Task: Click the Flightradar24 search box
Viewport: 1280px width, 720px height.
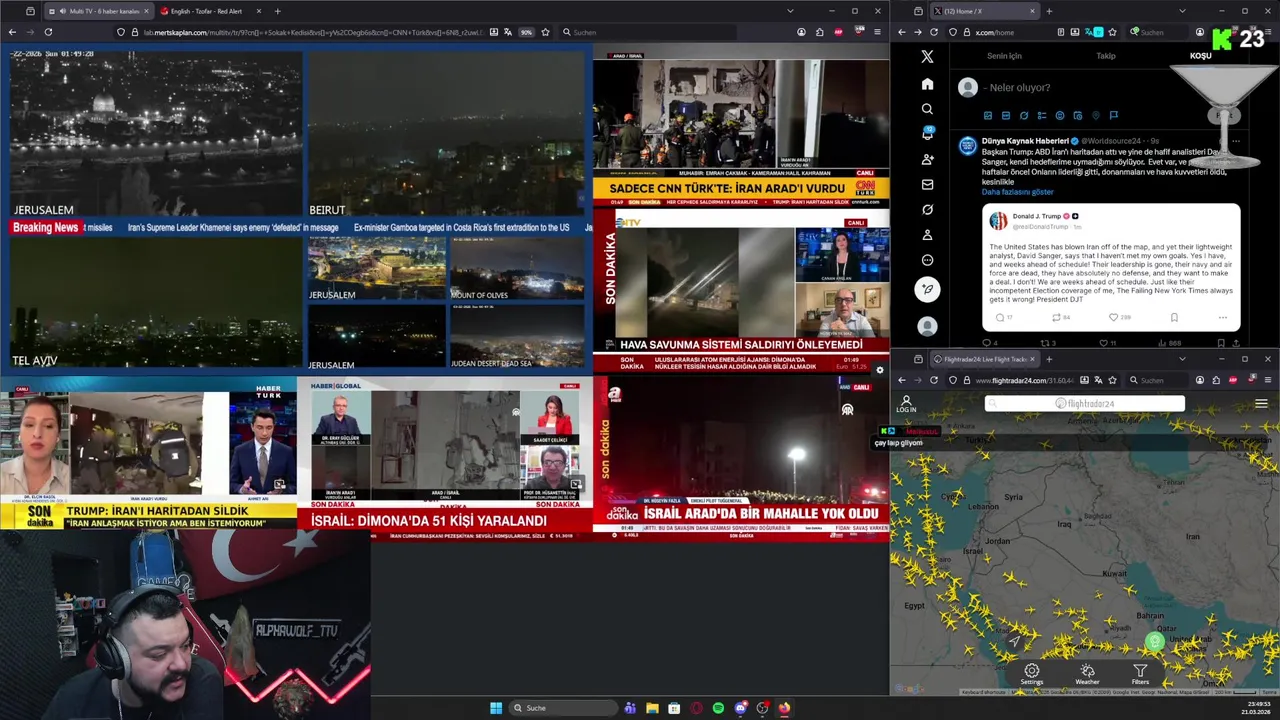Action: [x=1085, y=404]
